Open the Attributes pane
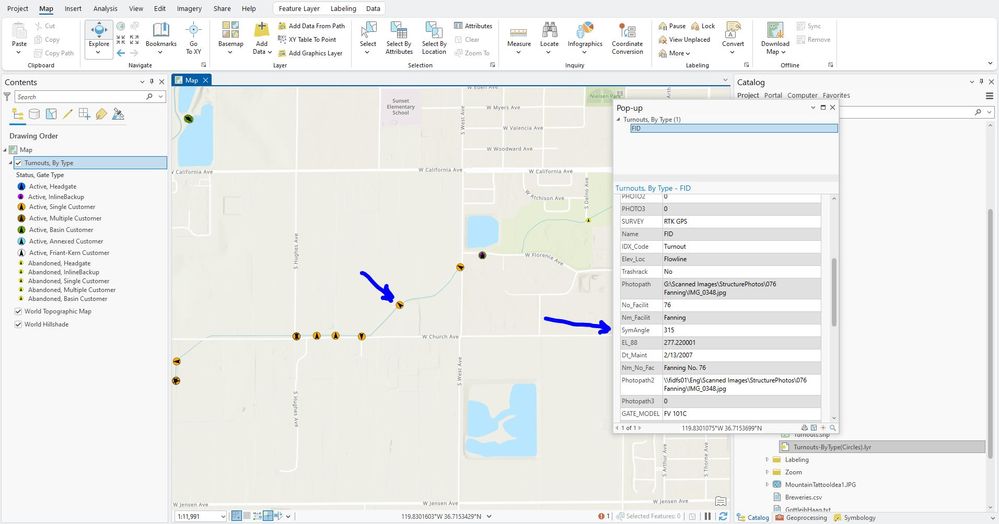 [473, 26]
